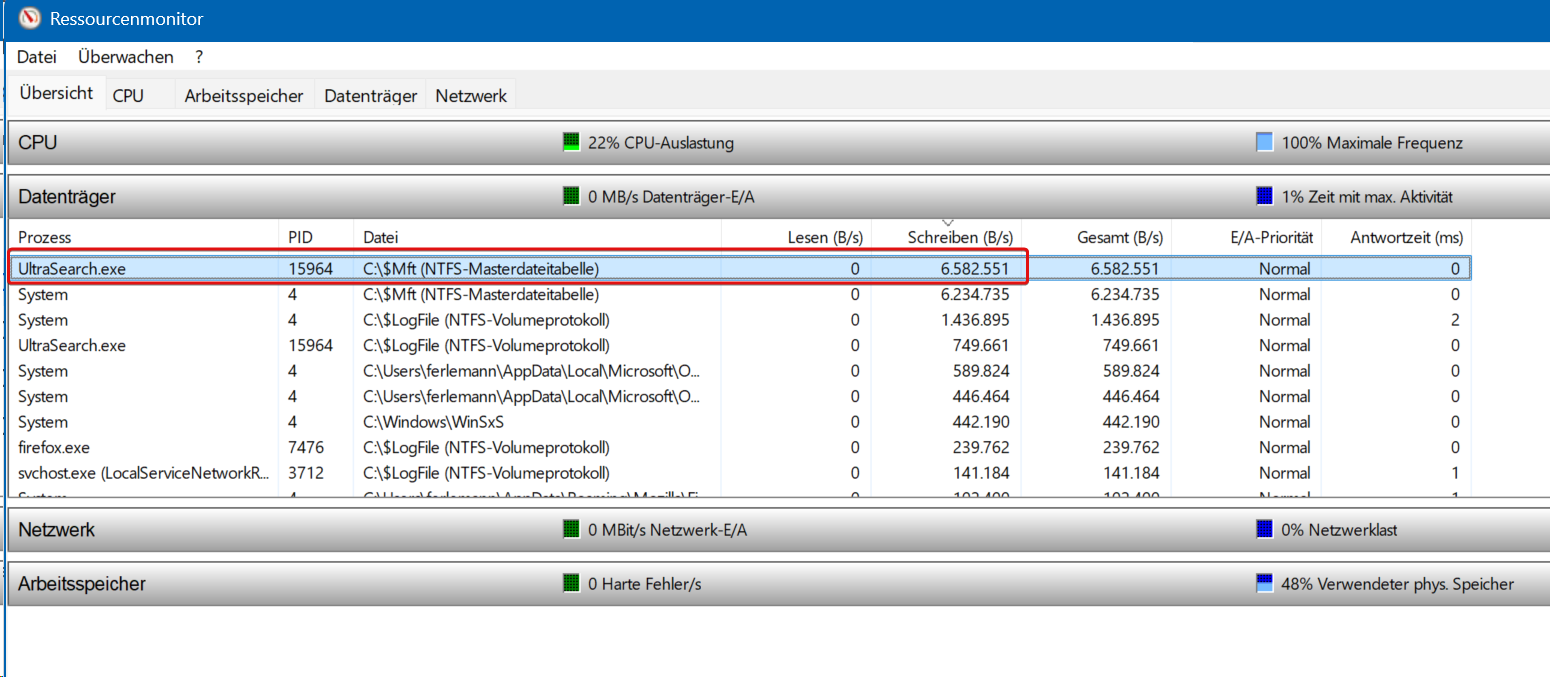Expand the Arbeitsspeicher section header
1550x677 pixels.
pyautogui.click(x=778, y=584)
